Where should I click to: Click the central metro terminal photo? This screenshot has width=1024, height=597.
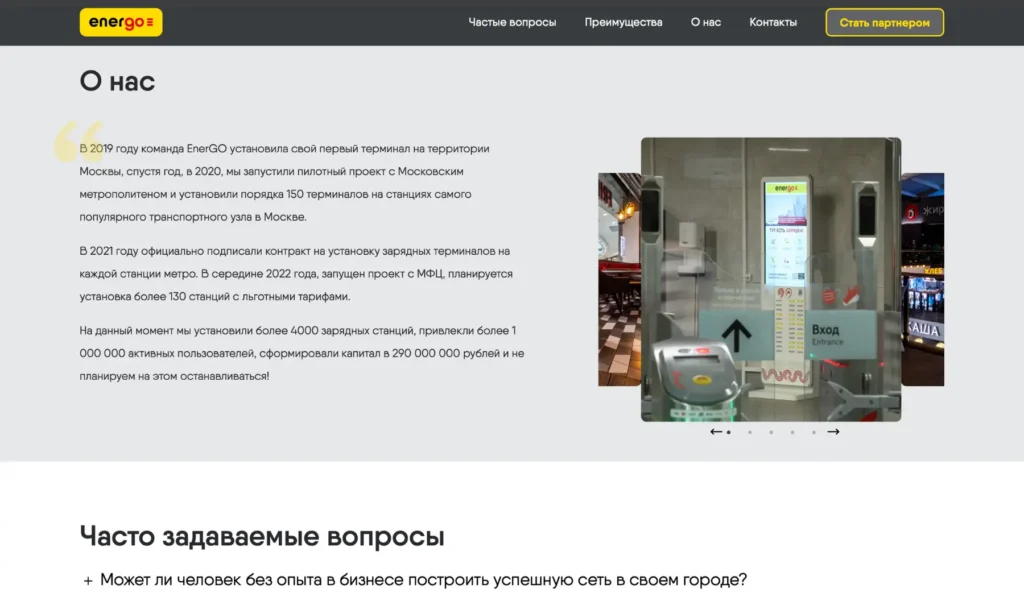tap(770, 280)
